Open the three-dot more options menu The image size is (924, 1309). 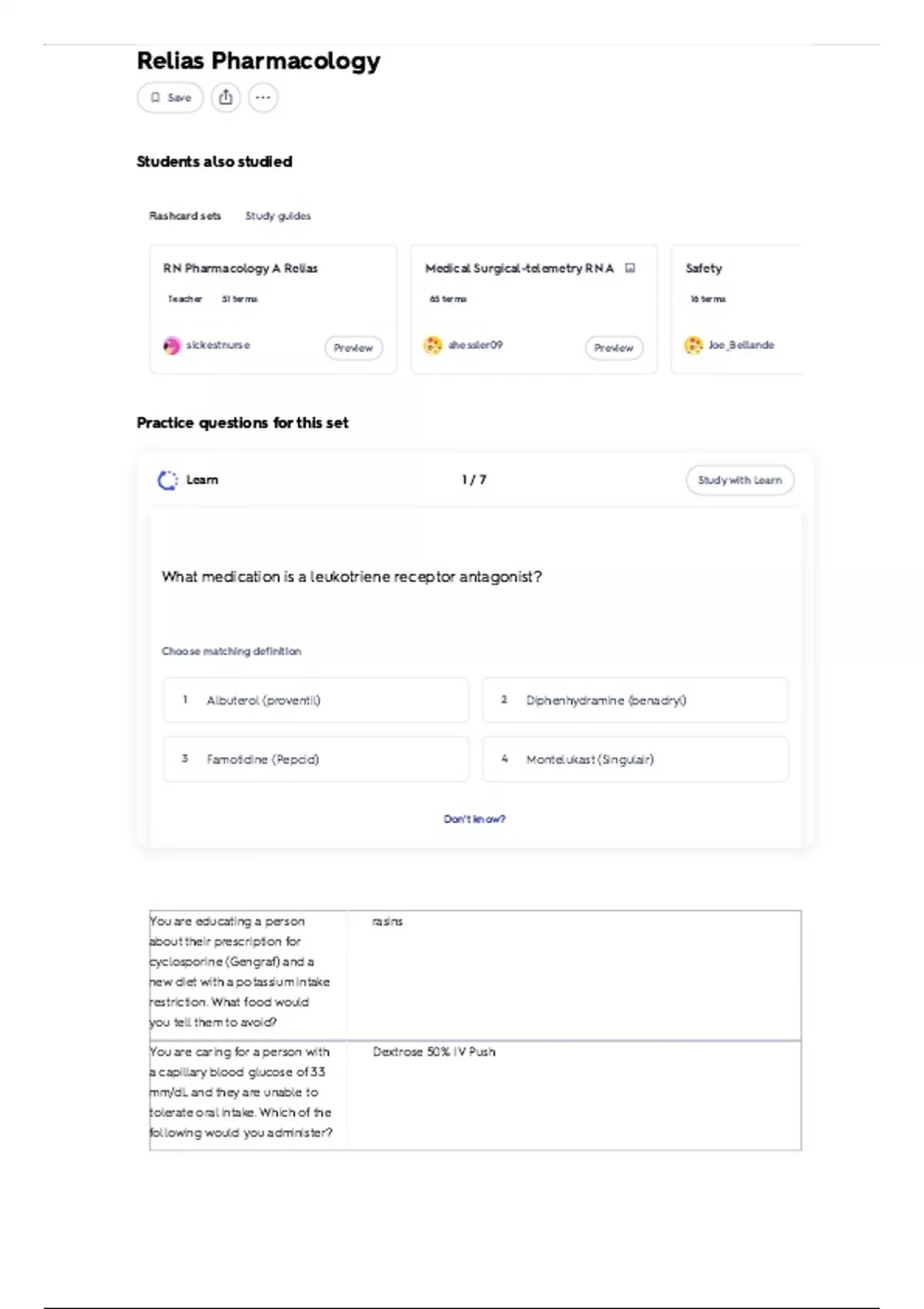coord(263,98)
